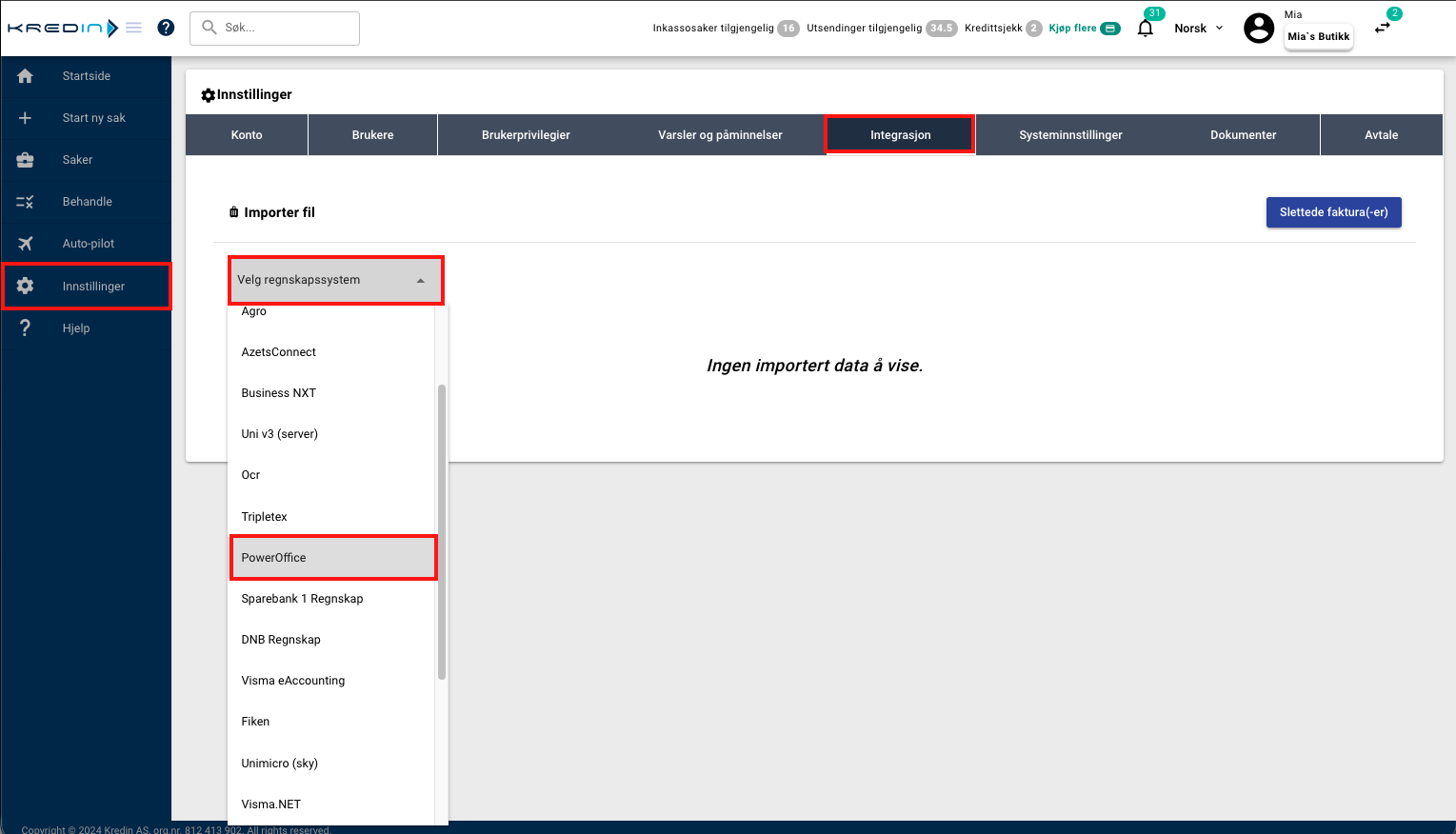Click the Hjelp question mark icon in sidebar
The height and width of the screenshot is (834, 1456).
coord(26,328)
